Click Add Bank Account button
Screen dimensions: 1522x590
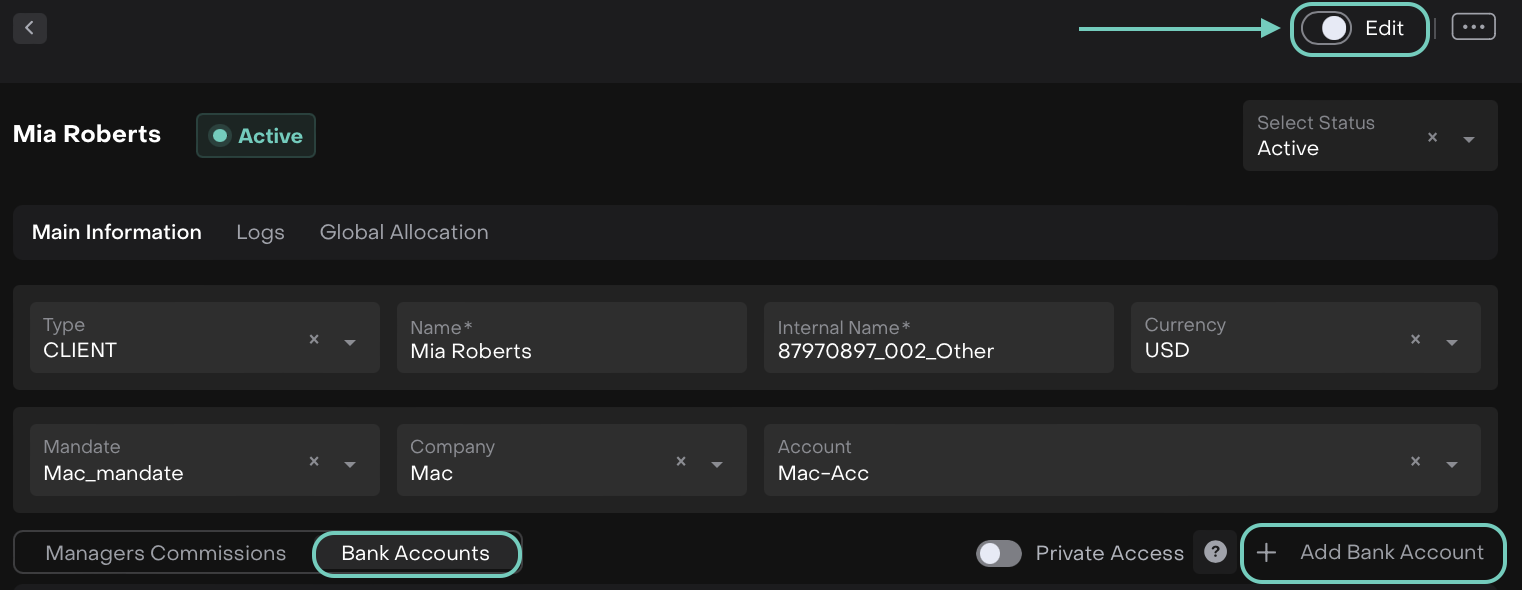coord(1372,553)
